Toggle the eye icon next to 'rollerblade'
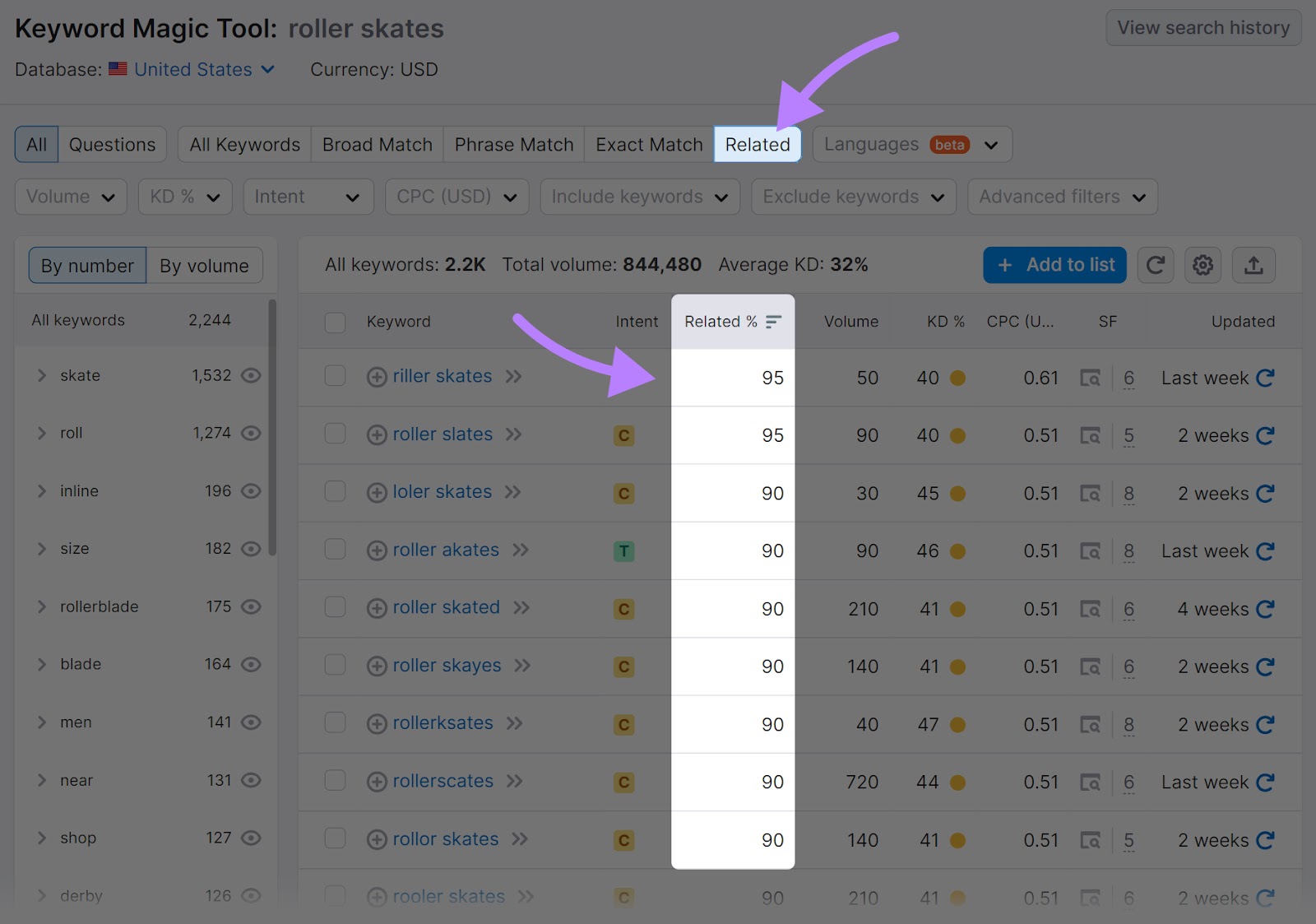Viewport: 1316px width, 924px height. click(251, 606)
